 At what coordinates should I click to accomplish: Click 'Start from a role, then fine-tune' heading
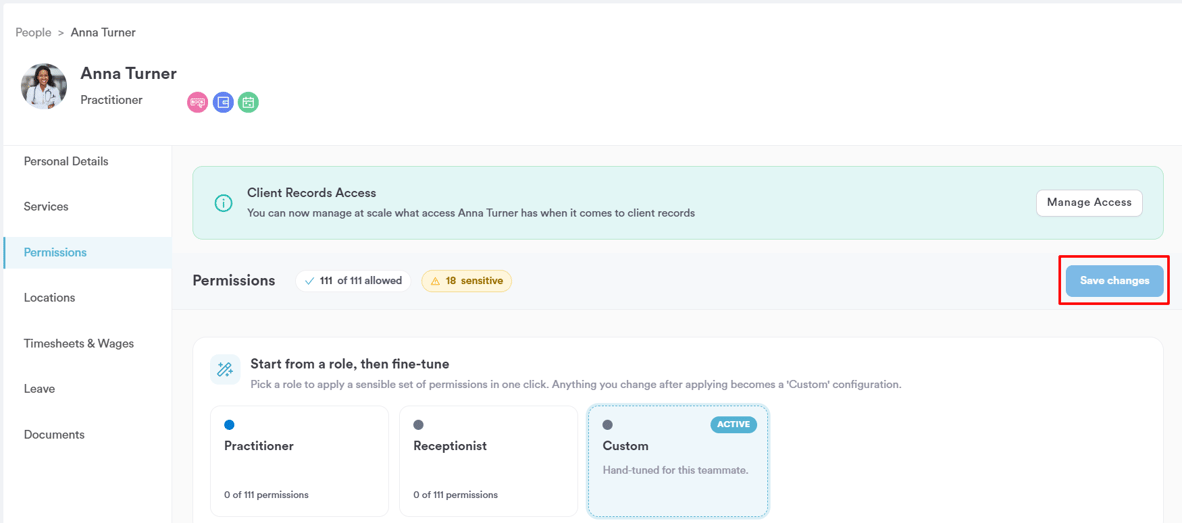pos(350,364)
